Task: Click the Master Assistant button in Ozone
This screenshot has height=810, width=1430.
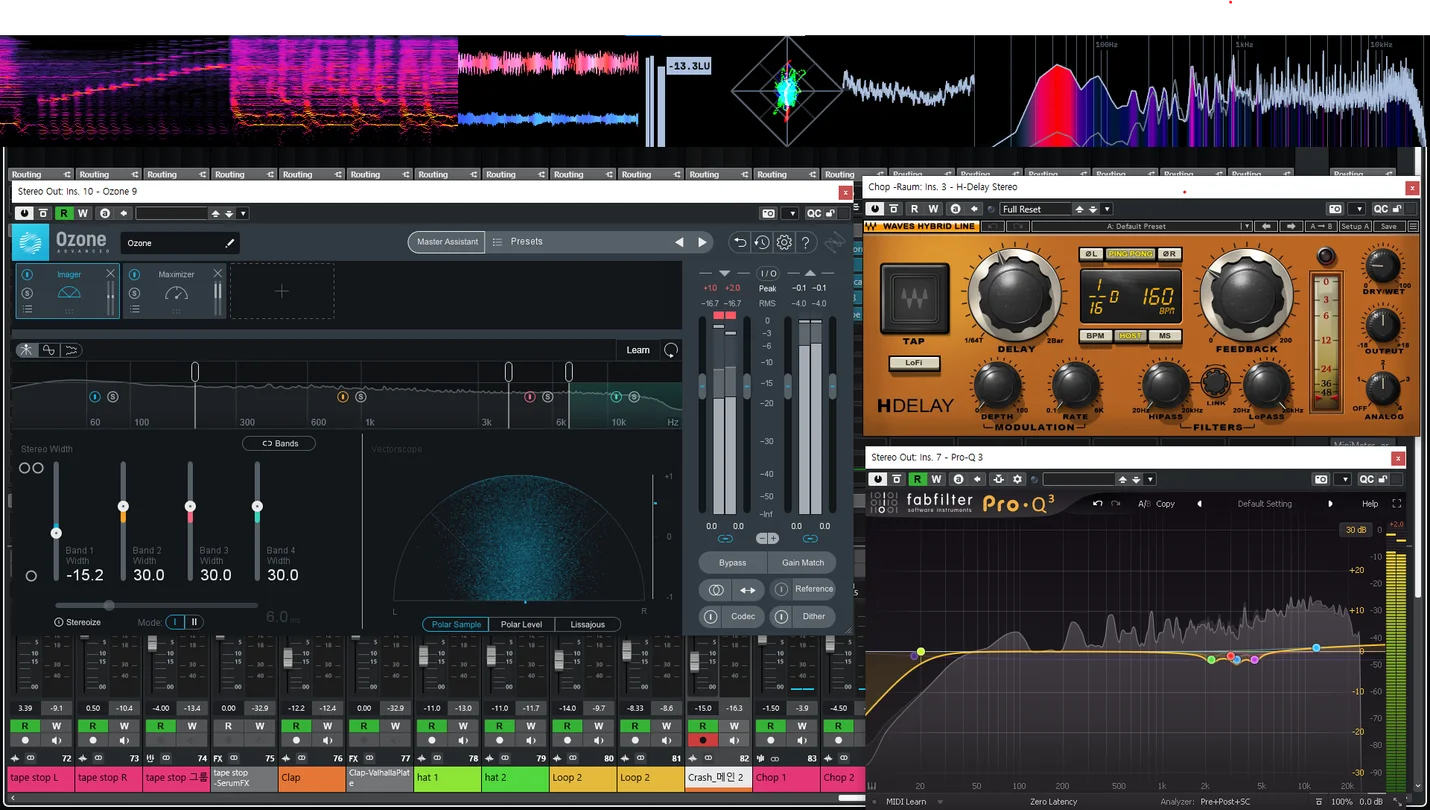Action: (x=447, y=242)
